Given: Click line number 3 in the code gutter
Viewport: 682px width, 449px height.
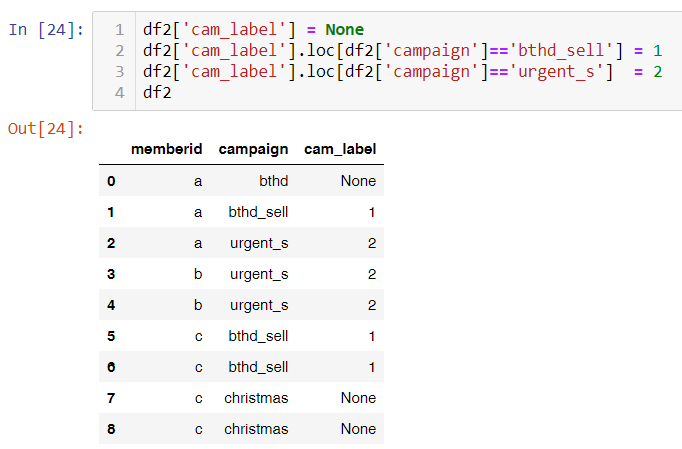Looking at the screenshot, I should pyautogui.click(x=119, y=72).
